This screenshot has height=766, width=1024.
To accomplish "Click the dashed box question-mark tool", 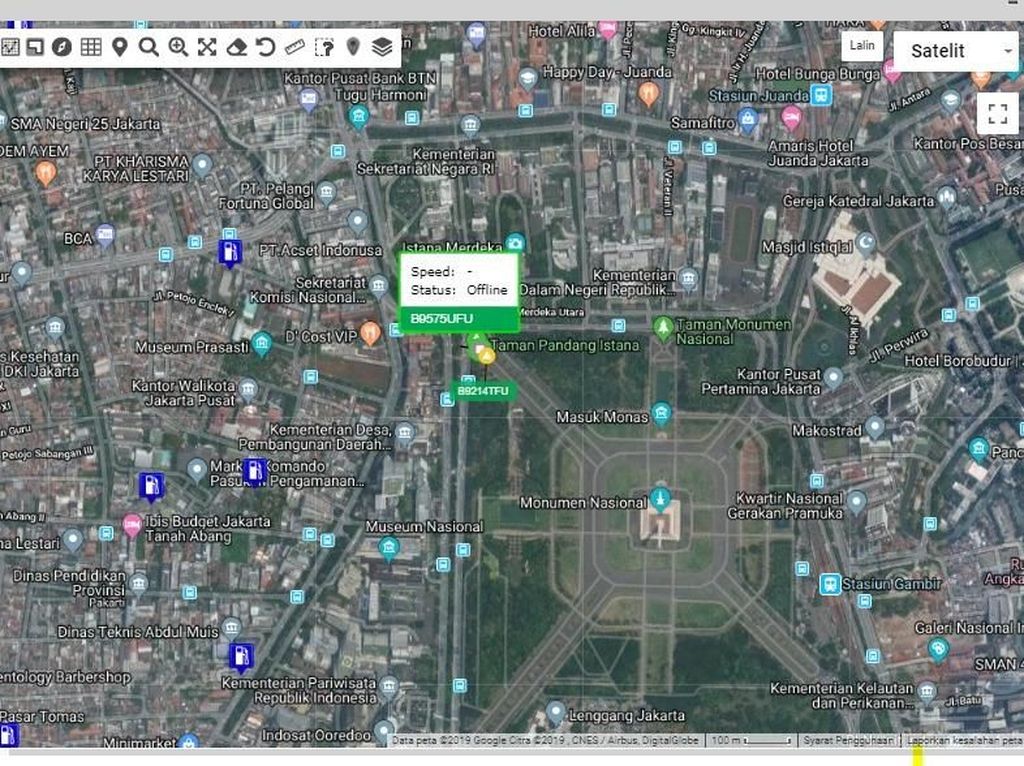I will tap(324, 47).
